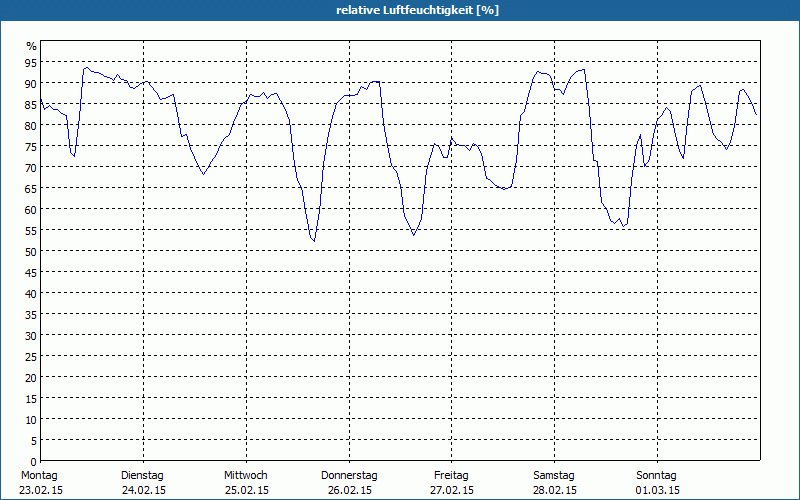The image size is (800, 500).
Task: Click the y-axis value '0'
Action: point(34,462)
